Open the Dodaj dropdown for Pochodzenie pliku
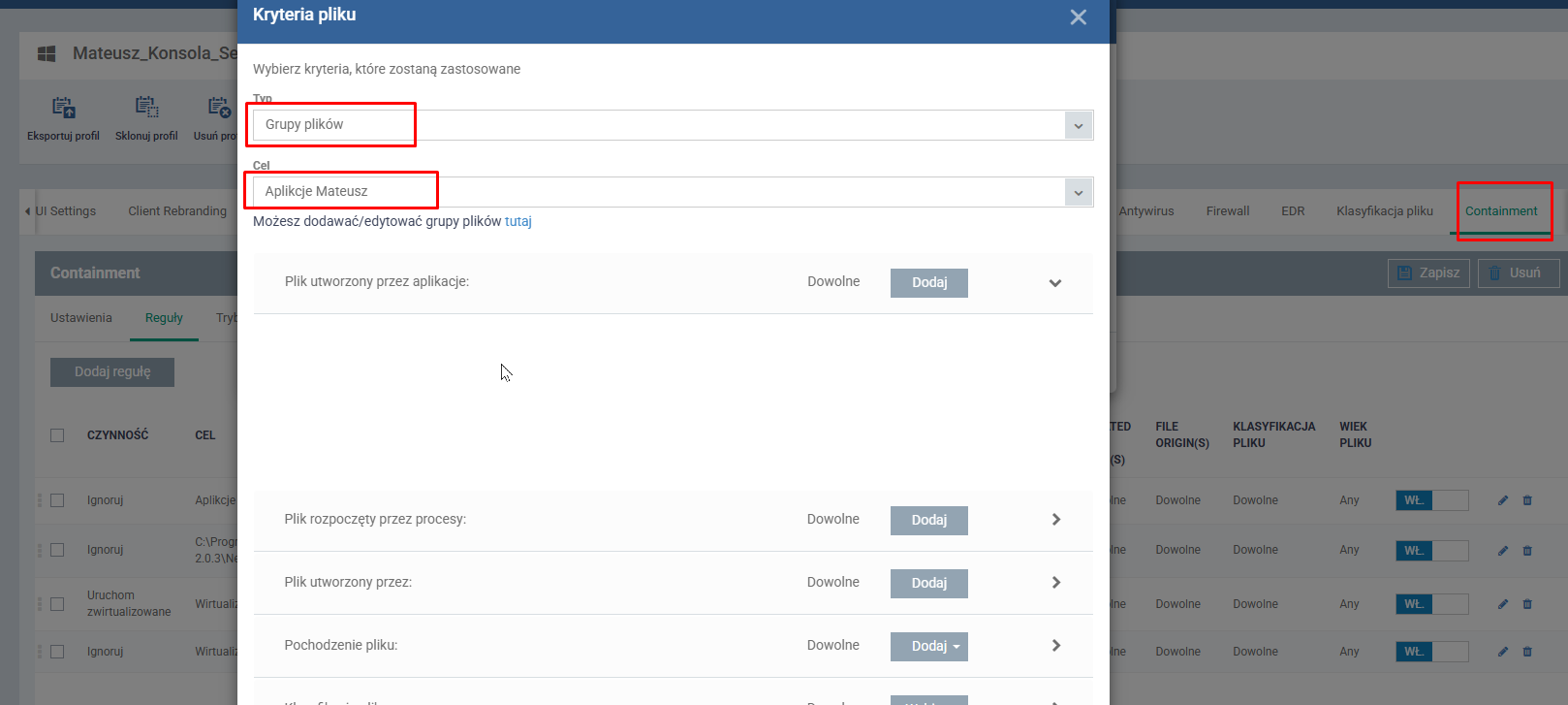This screenshot has width=1568, height=705. coord(929,646)
